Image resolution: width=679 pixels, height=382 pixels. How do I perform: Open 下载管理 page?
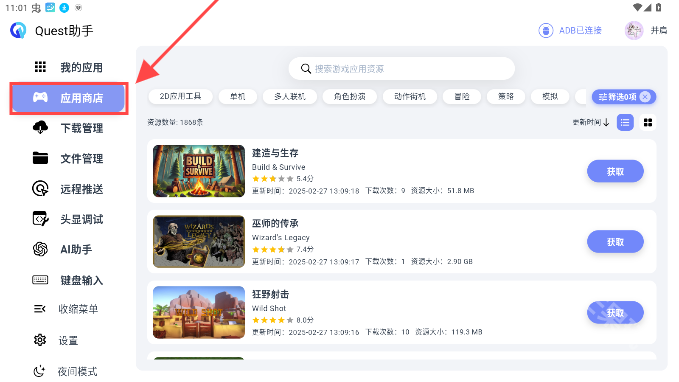point(68,128)
